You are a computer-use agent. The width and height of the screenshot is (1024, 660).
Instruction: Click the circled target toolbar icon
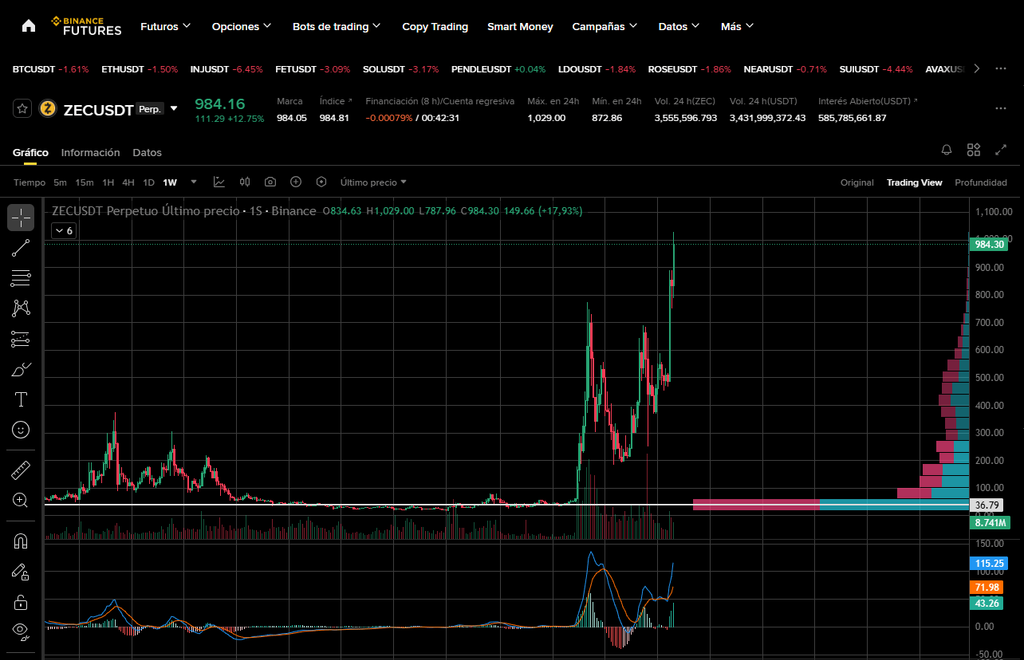tap(321, 182)
